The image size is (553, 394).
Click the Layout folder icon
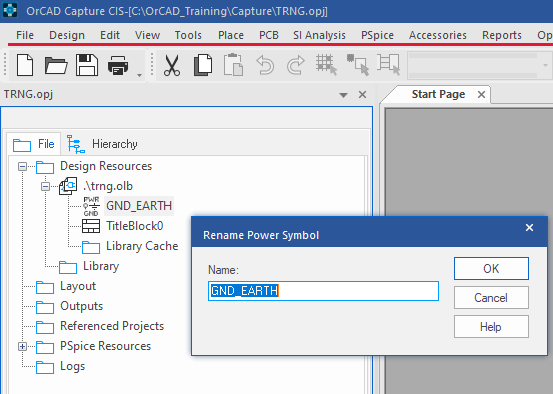click(45, 287)
